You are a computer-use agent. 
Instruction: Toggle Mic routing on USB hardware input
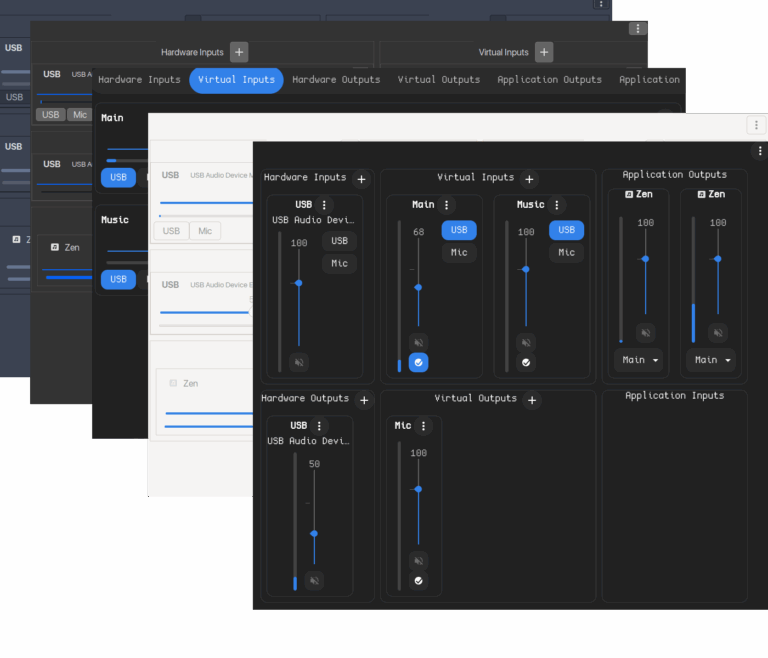pos(339,264)
